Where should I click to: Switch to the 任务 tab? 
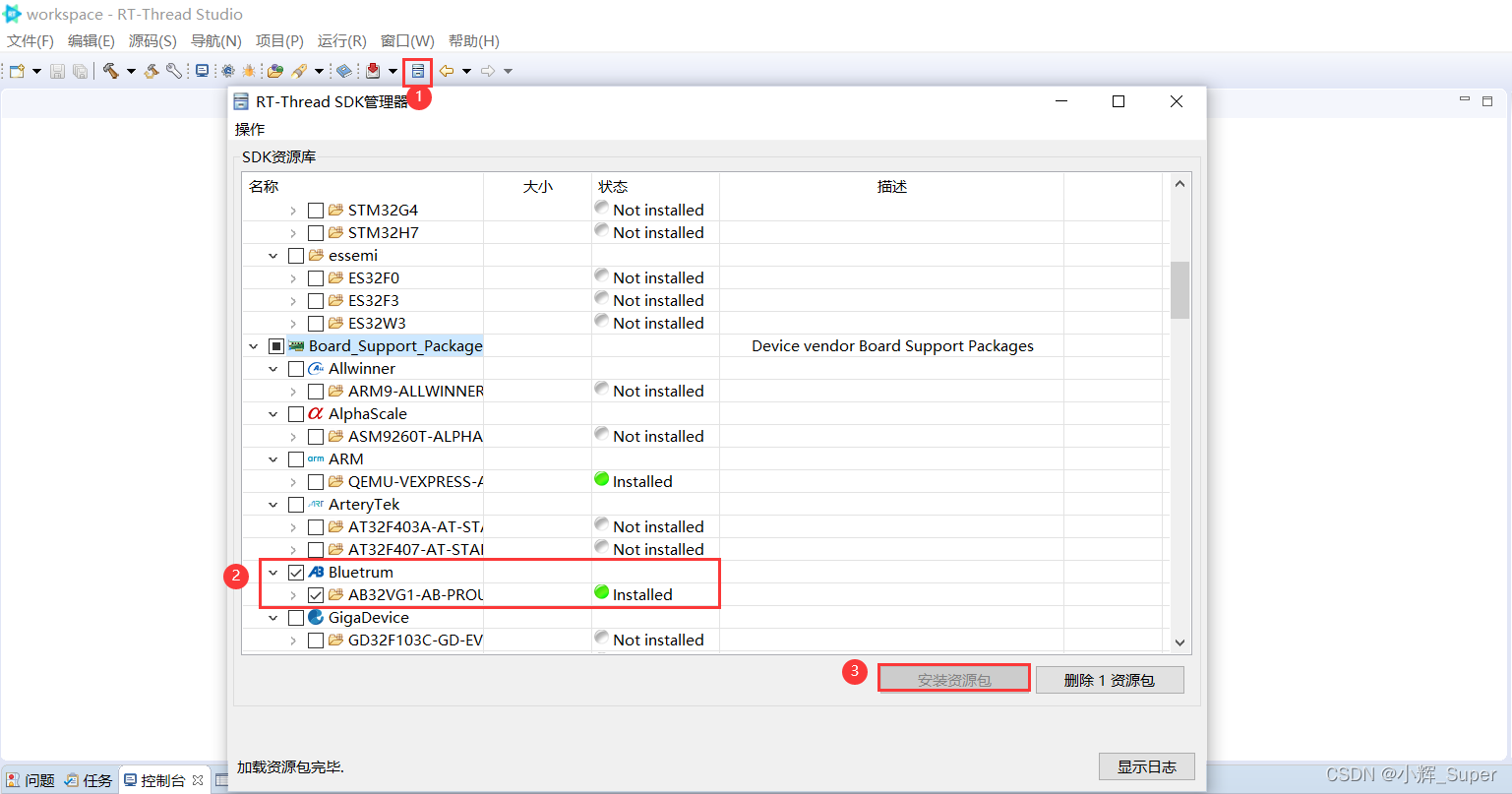(89, 780)
